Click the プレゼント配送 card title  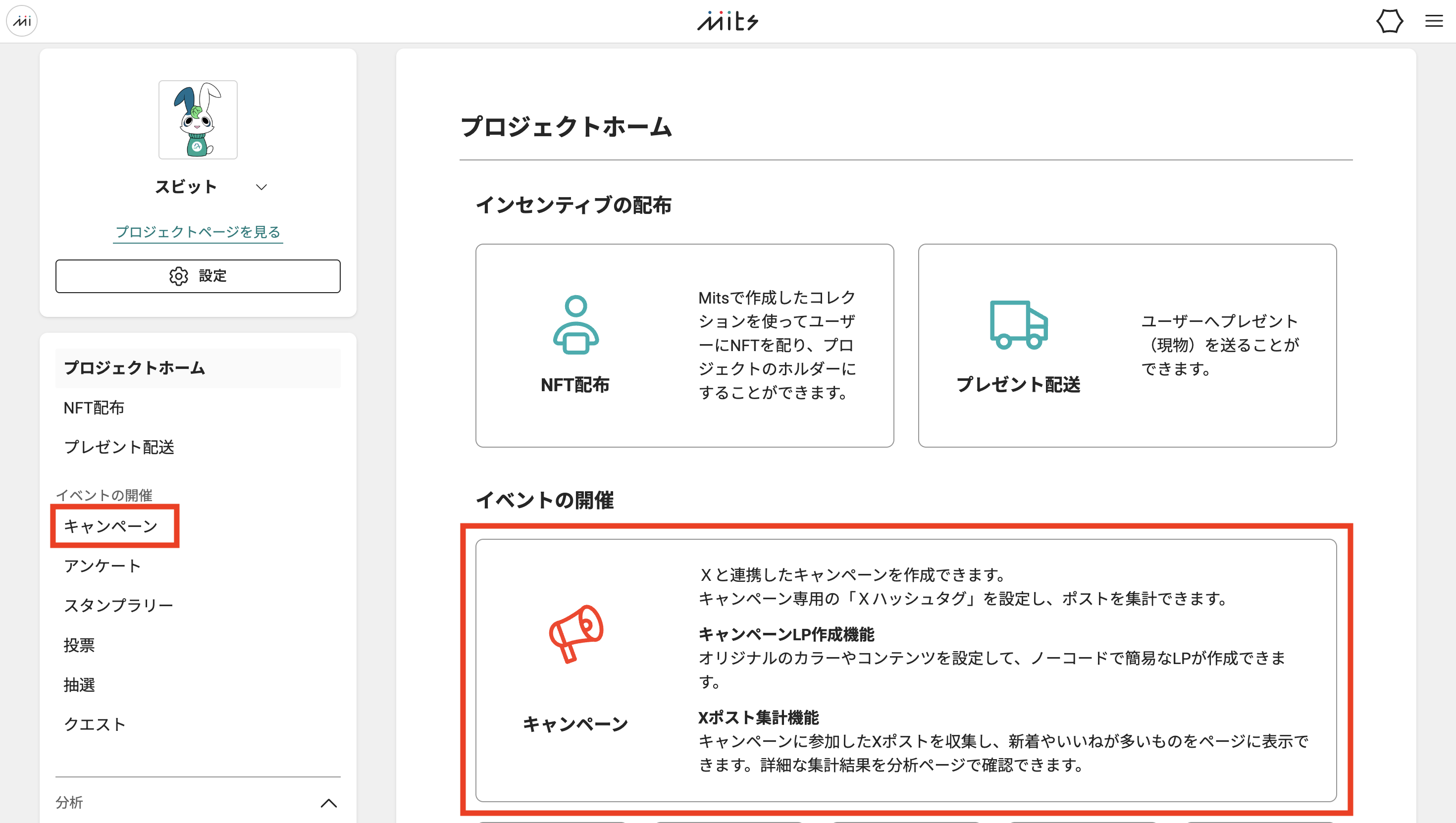[x=1019, y=385]
